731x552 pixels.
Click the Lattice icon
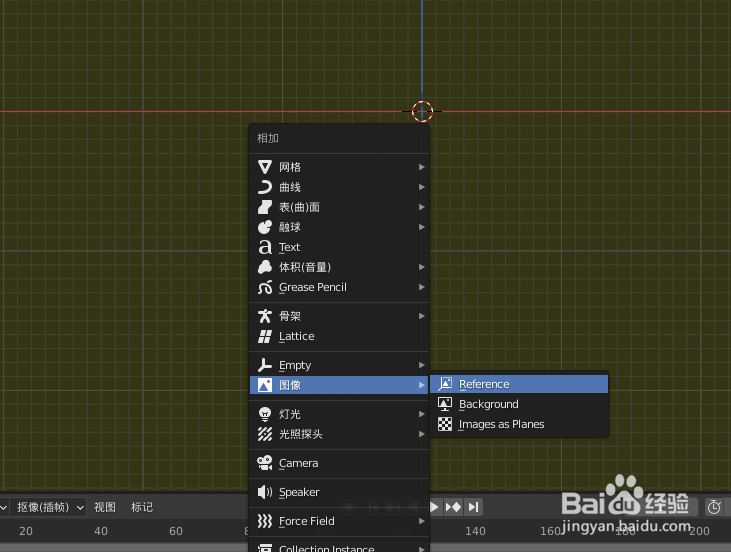click(265, 336)
